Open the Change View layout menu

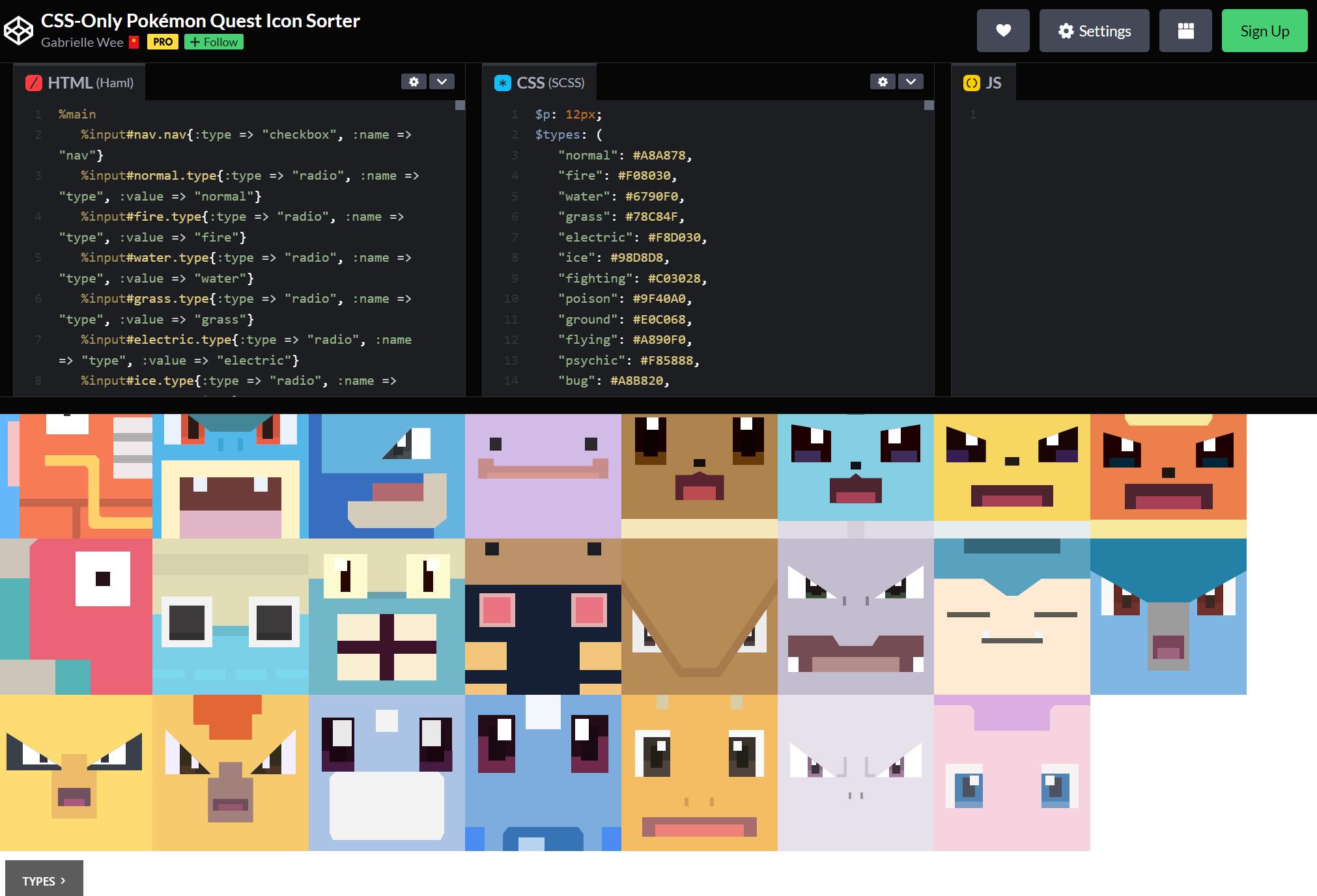(x=1185, y=31)
